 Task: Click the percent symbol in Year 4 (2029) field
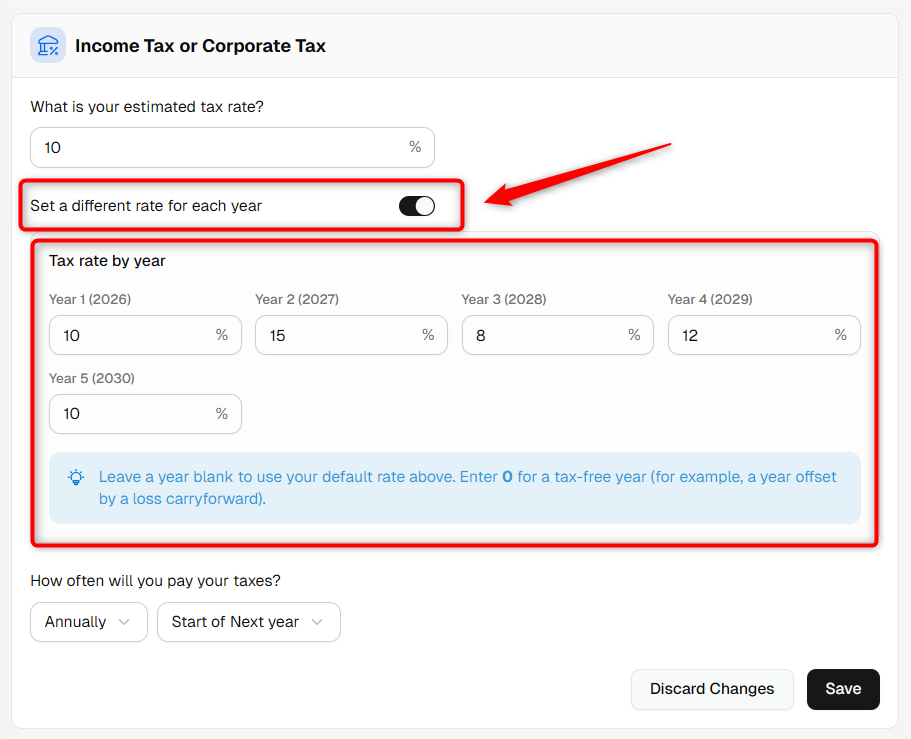pyautogui.click(x=840, y=335)
